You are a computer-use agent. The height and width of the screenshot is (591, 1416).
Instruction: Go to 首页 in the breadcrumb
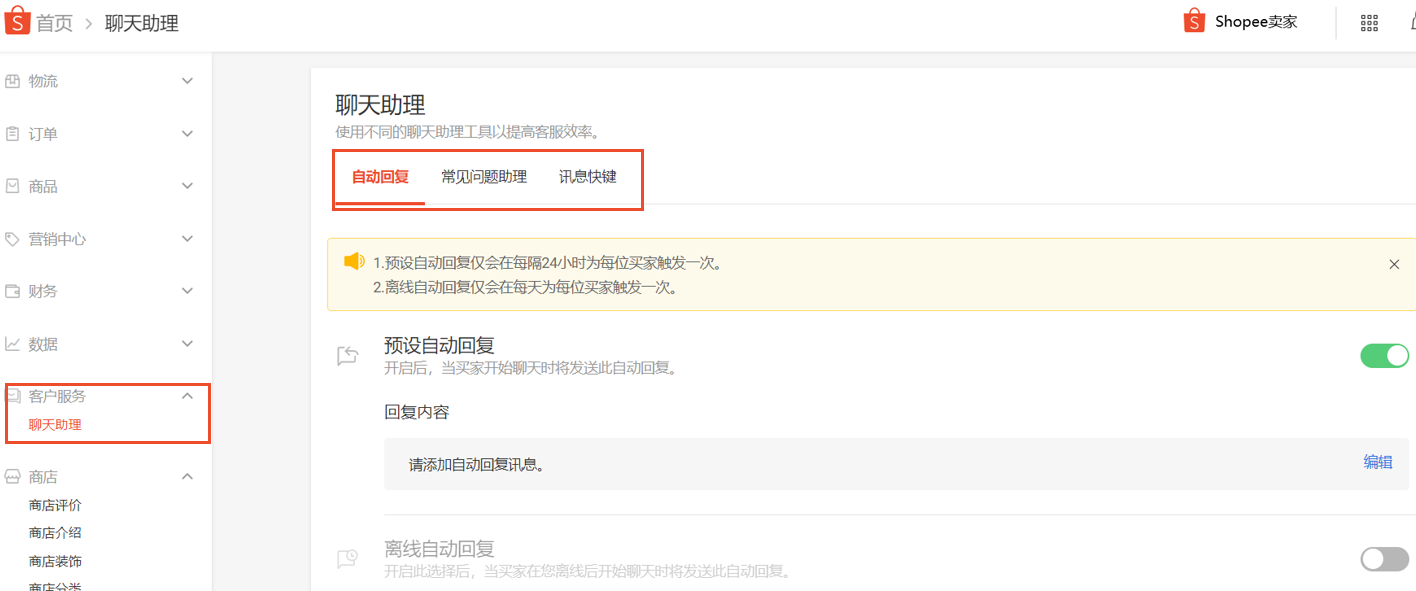(x=55, y=23)
